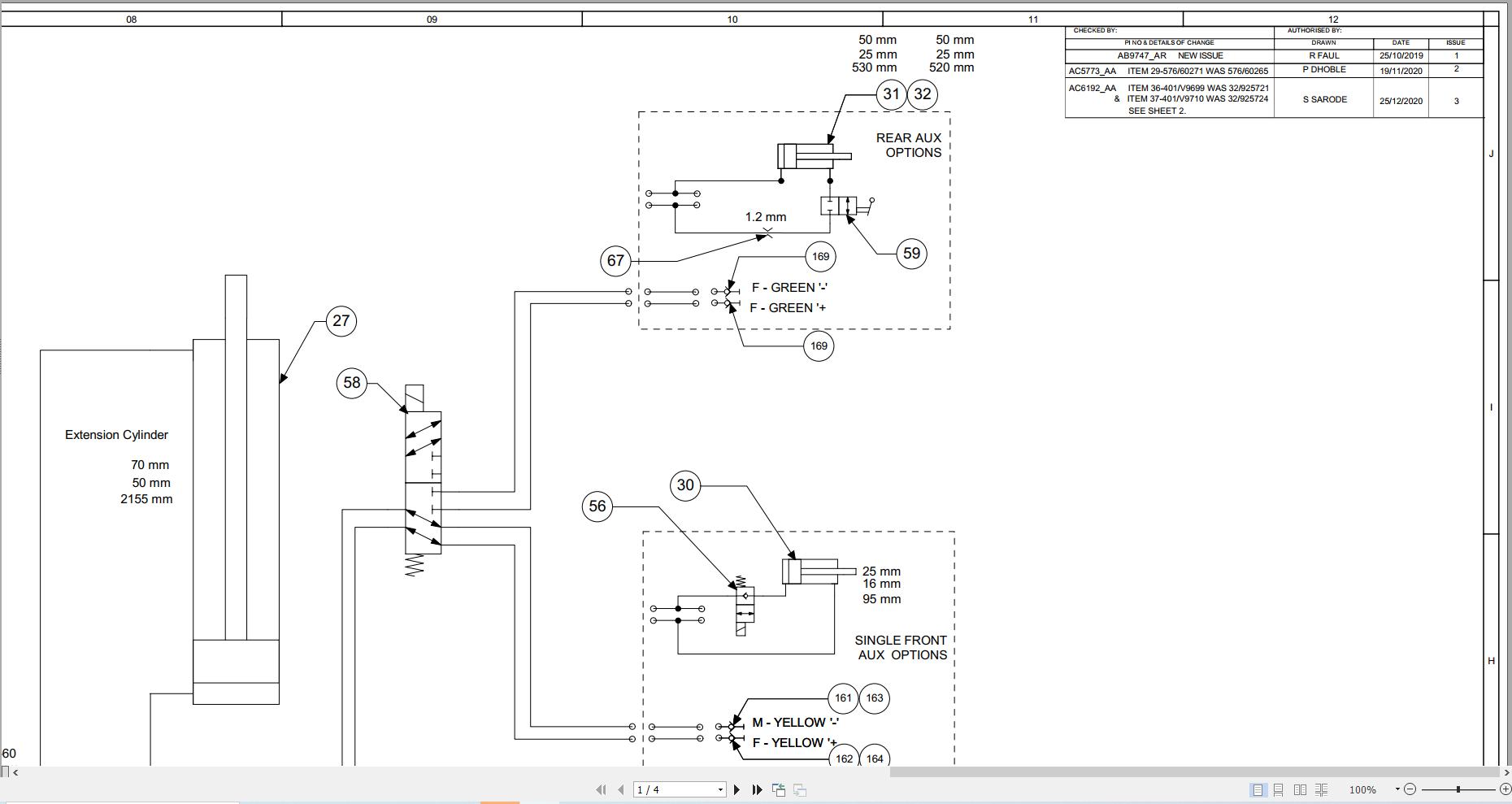Click item balloon 56
The image size is (1512, 804).
(597, 506)
